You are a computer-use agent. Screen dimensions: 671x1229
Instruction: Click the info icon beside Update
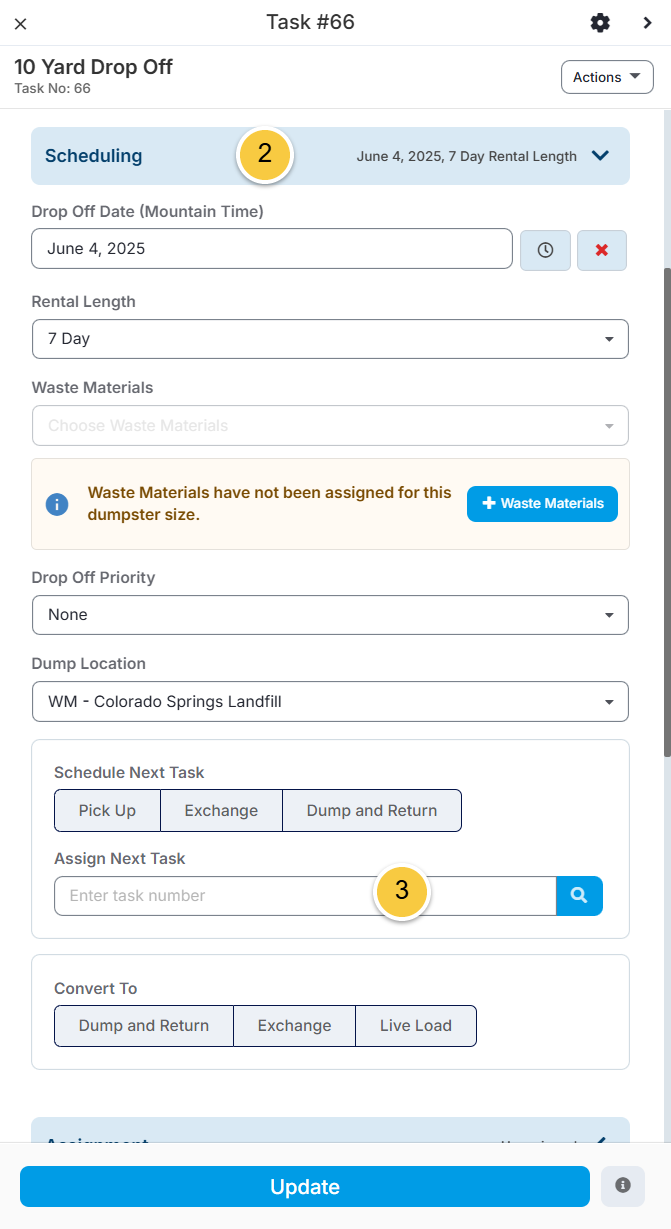(623, 1186)
